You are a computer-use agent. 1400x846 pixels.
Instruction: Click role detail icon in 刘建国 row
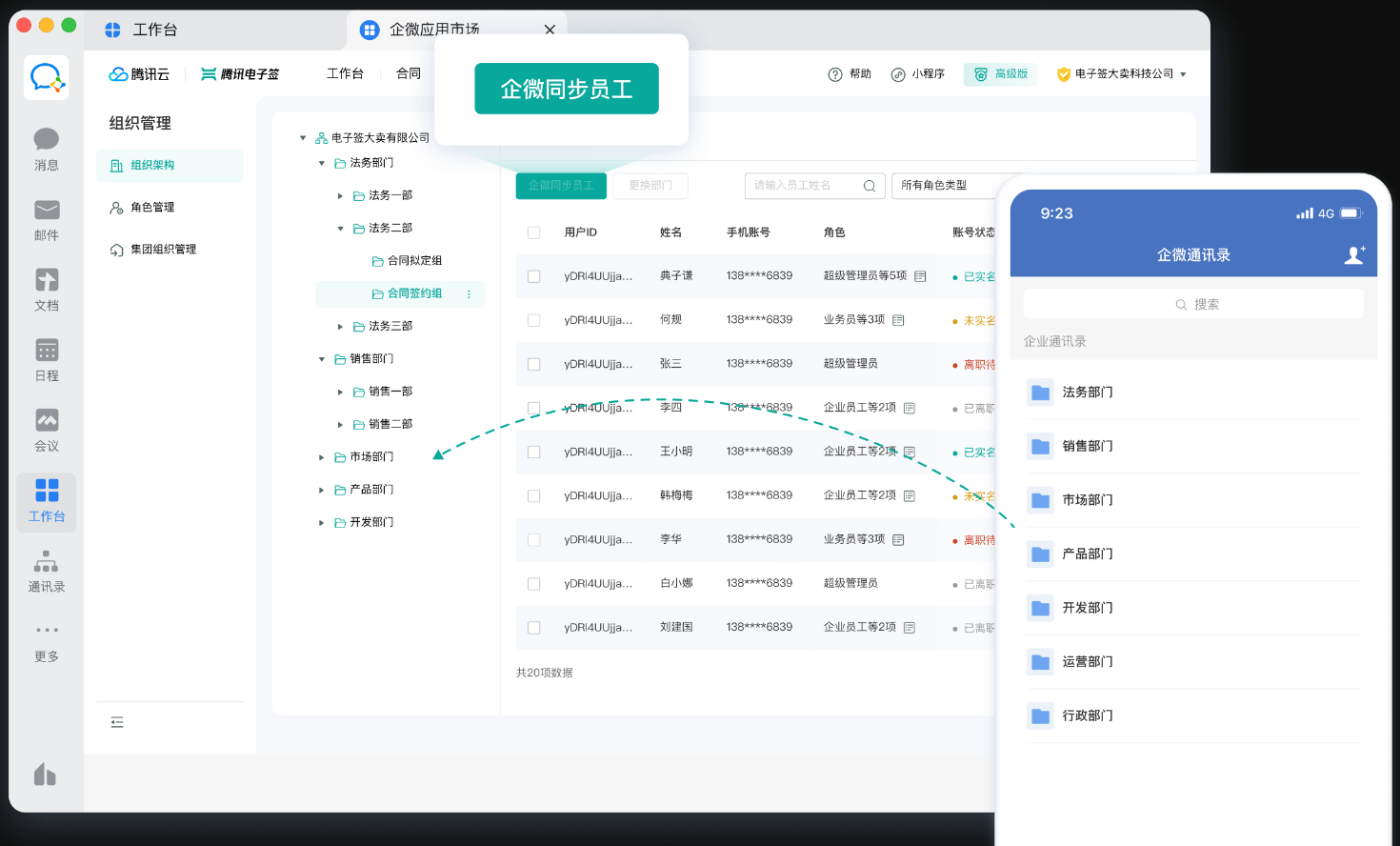[910, 628]
